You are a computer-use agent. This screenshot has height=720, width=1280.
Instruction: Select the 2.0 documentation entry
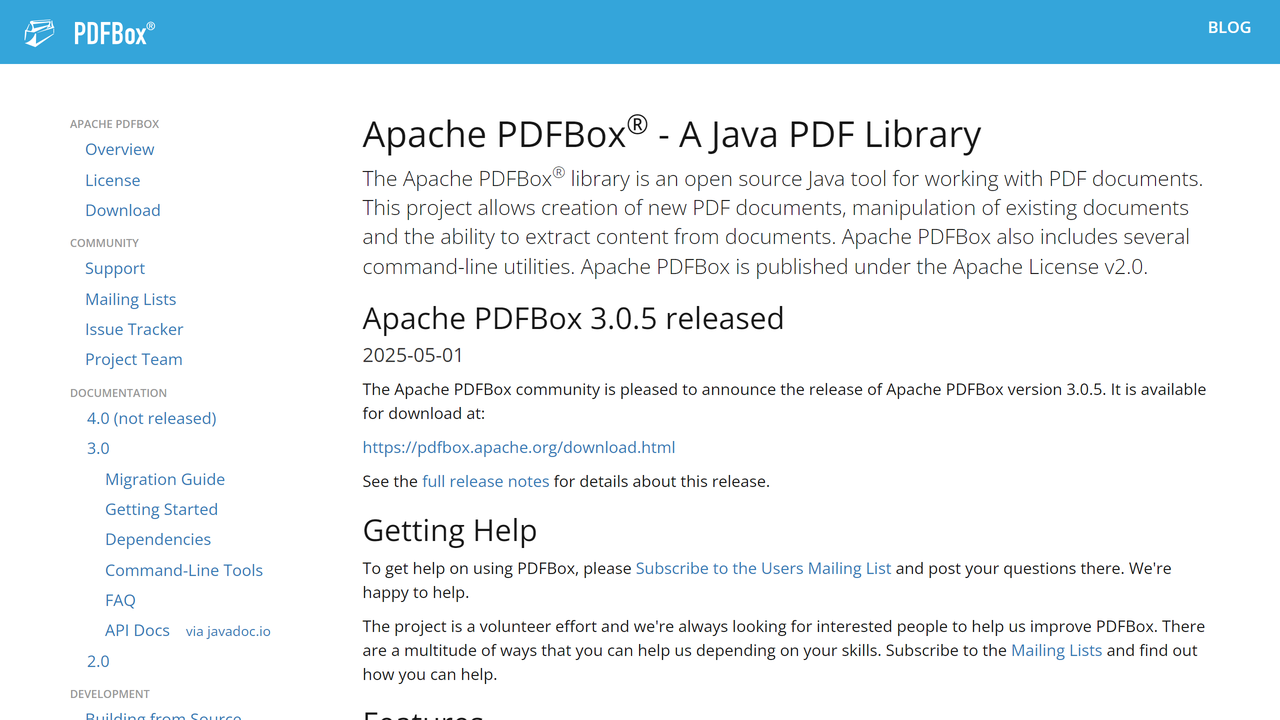(x=98, y=661)
